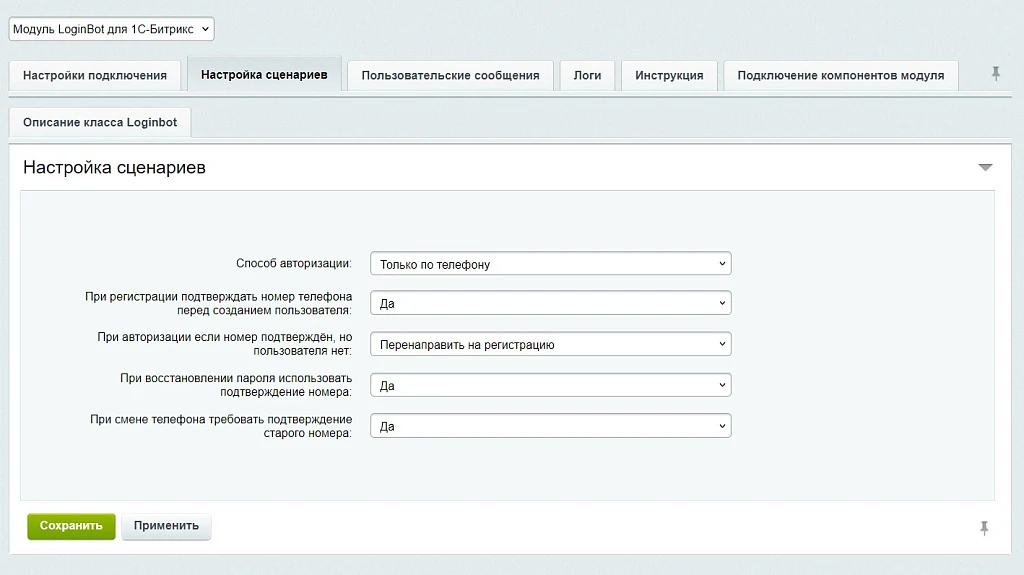Click label При смене телефона требовать подтверждение
1024x575 pixels.
(x=221, y=426)
